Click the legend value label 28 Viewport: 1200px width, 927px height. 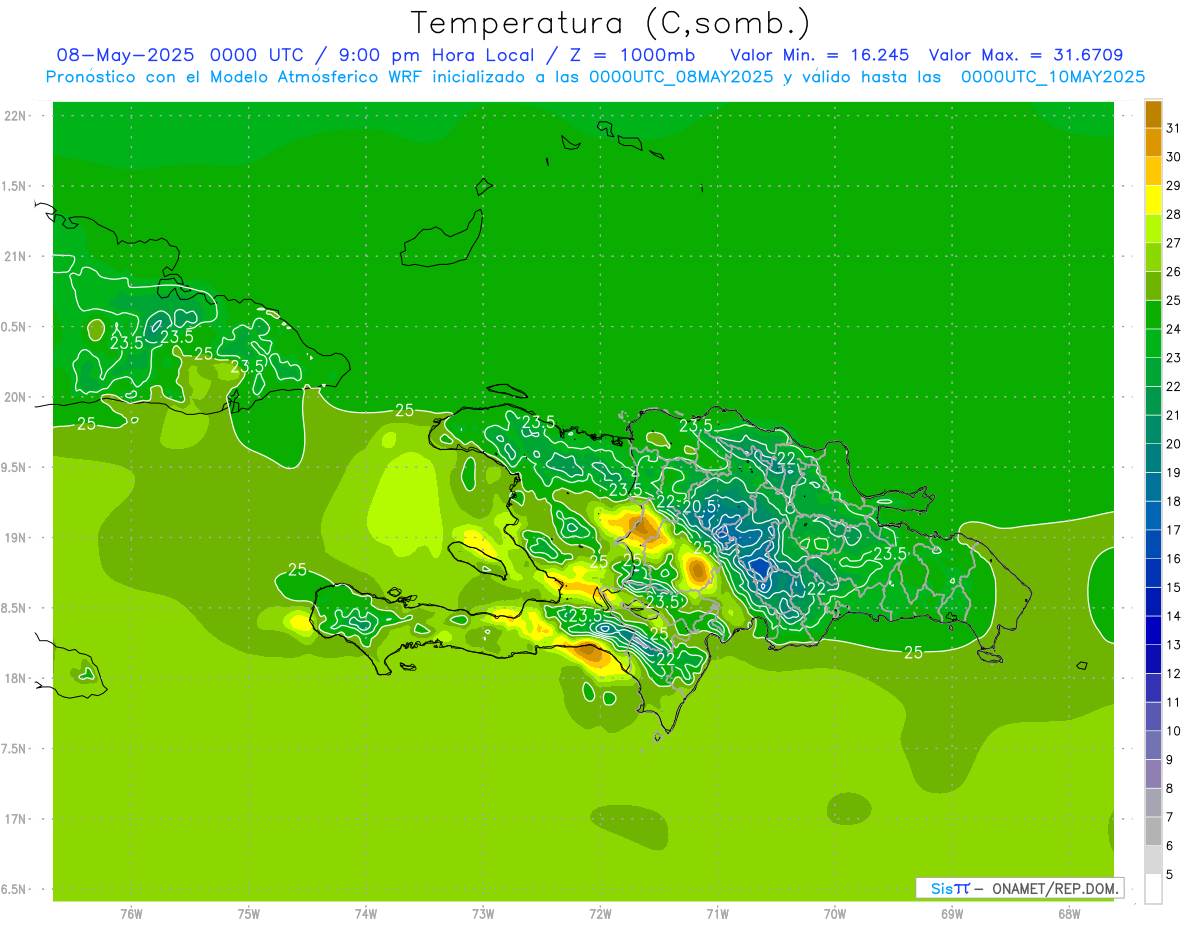[x=1174, y=215]
